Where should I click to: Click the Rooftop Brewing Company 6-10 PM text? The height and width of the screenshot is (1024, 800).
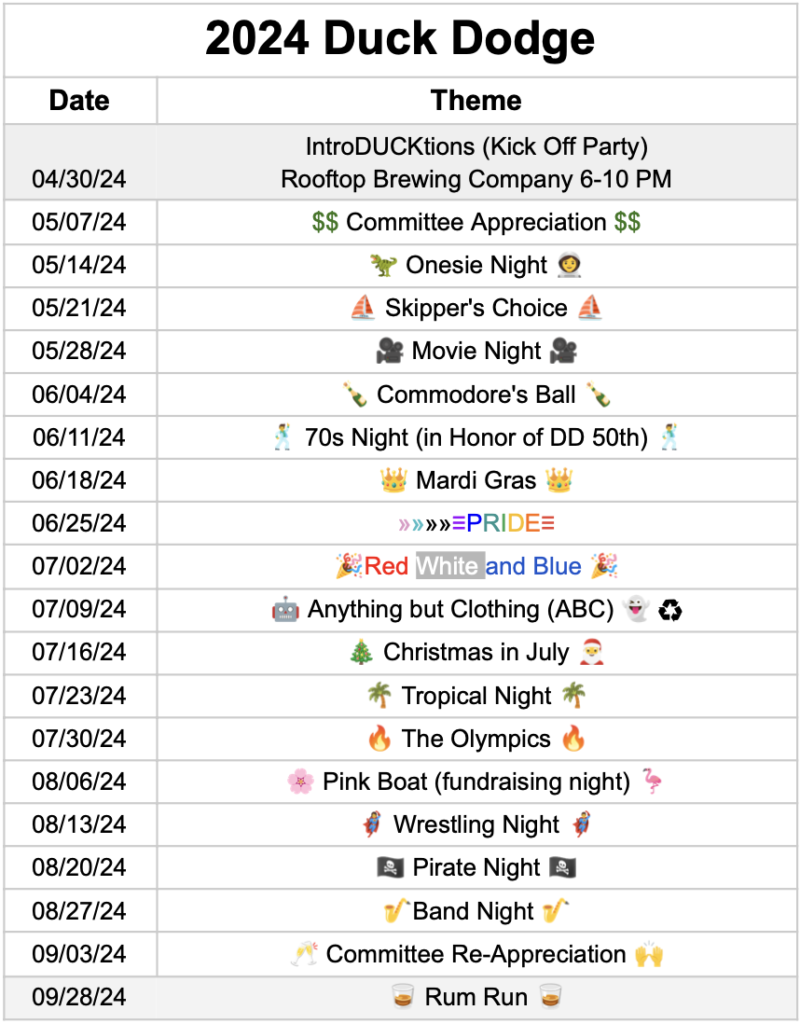tap(476, 180)
